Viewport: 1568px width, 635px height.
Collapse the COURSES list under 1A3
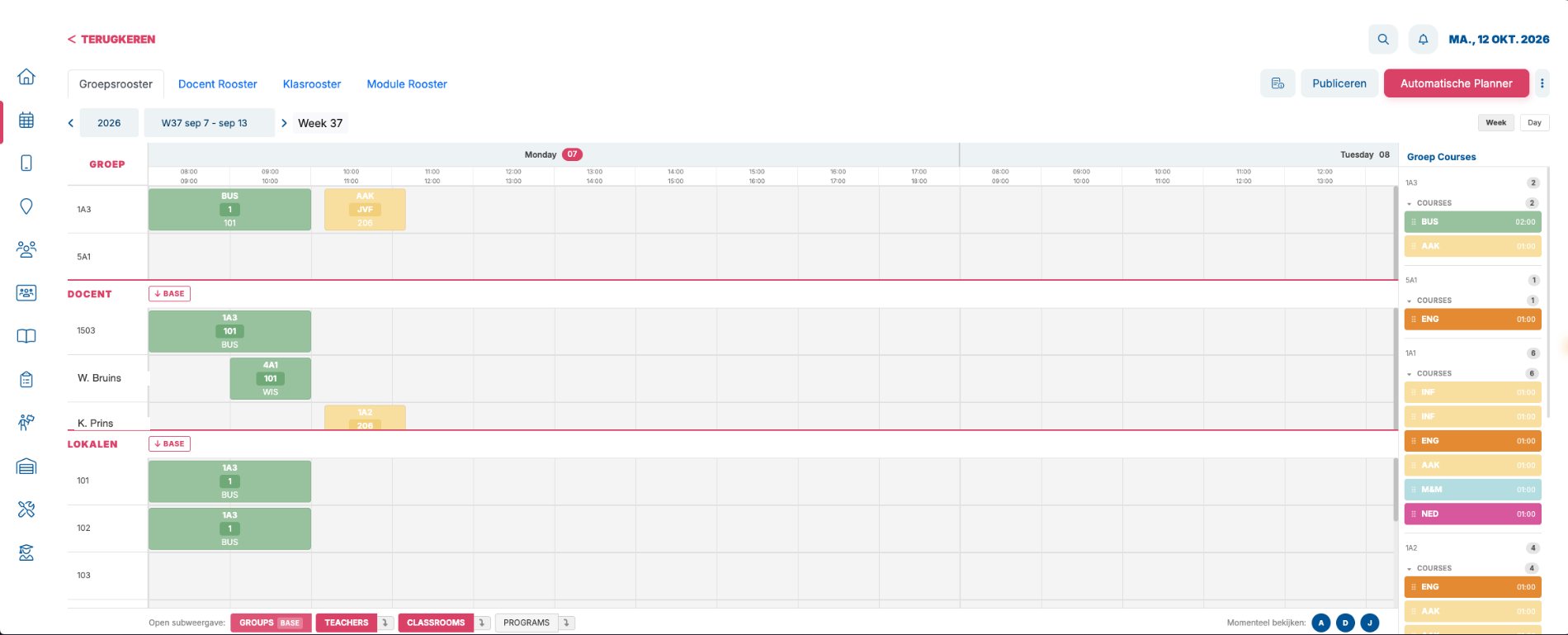[x=1410, y=203]
